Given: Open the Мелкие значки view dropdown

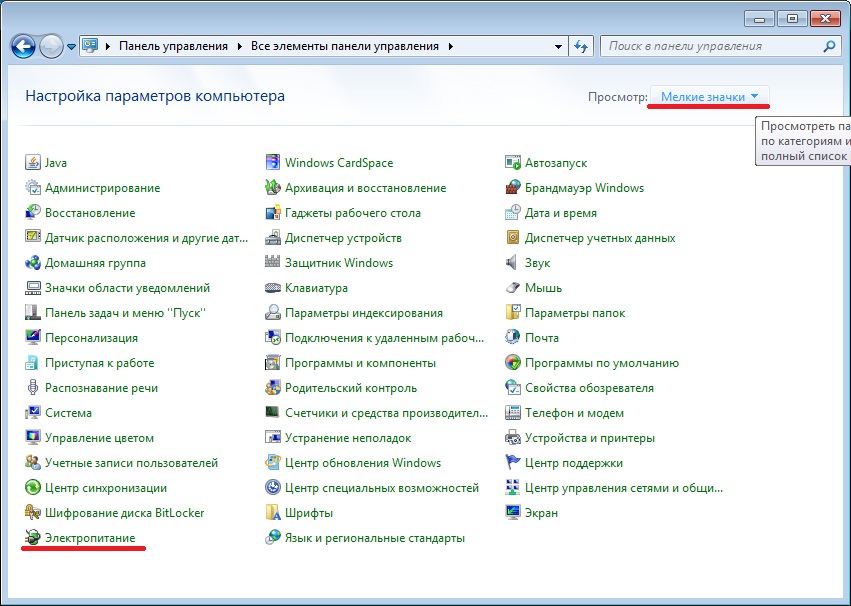Looking at the screenshot, I should (709, 96).
